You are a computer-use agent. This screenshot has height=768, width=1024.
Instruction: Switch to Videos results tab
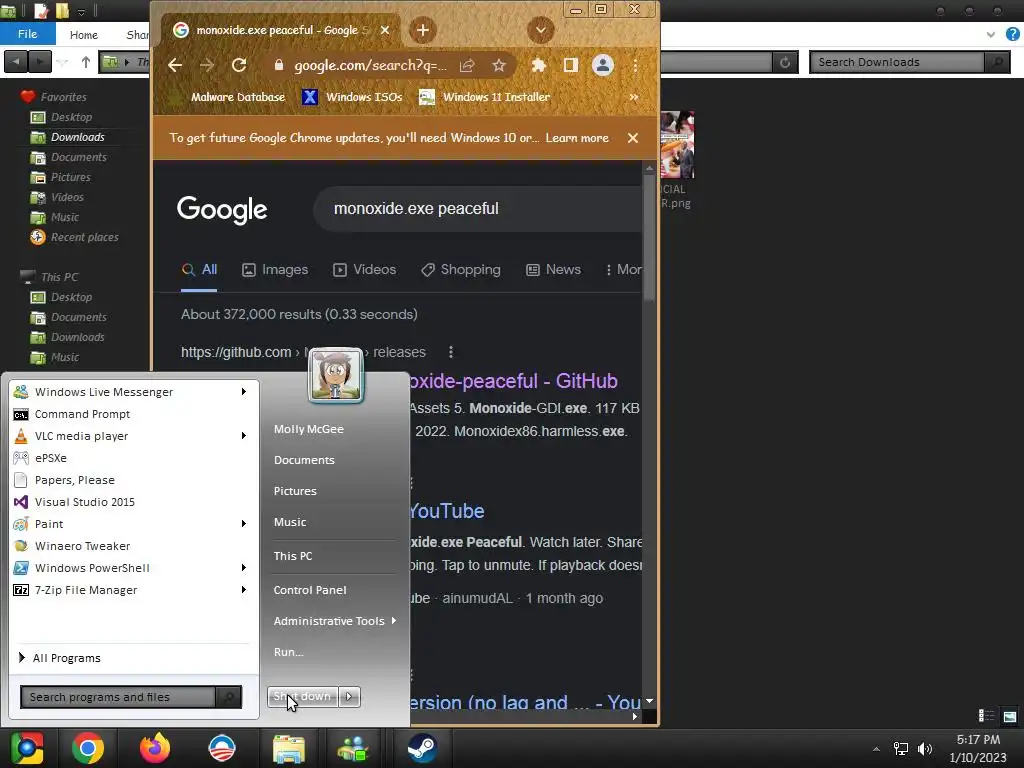point(364,270)
